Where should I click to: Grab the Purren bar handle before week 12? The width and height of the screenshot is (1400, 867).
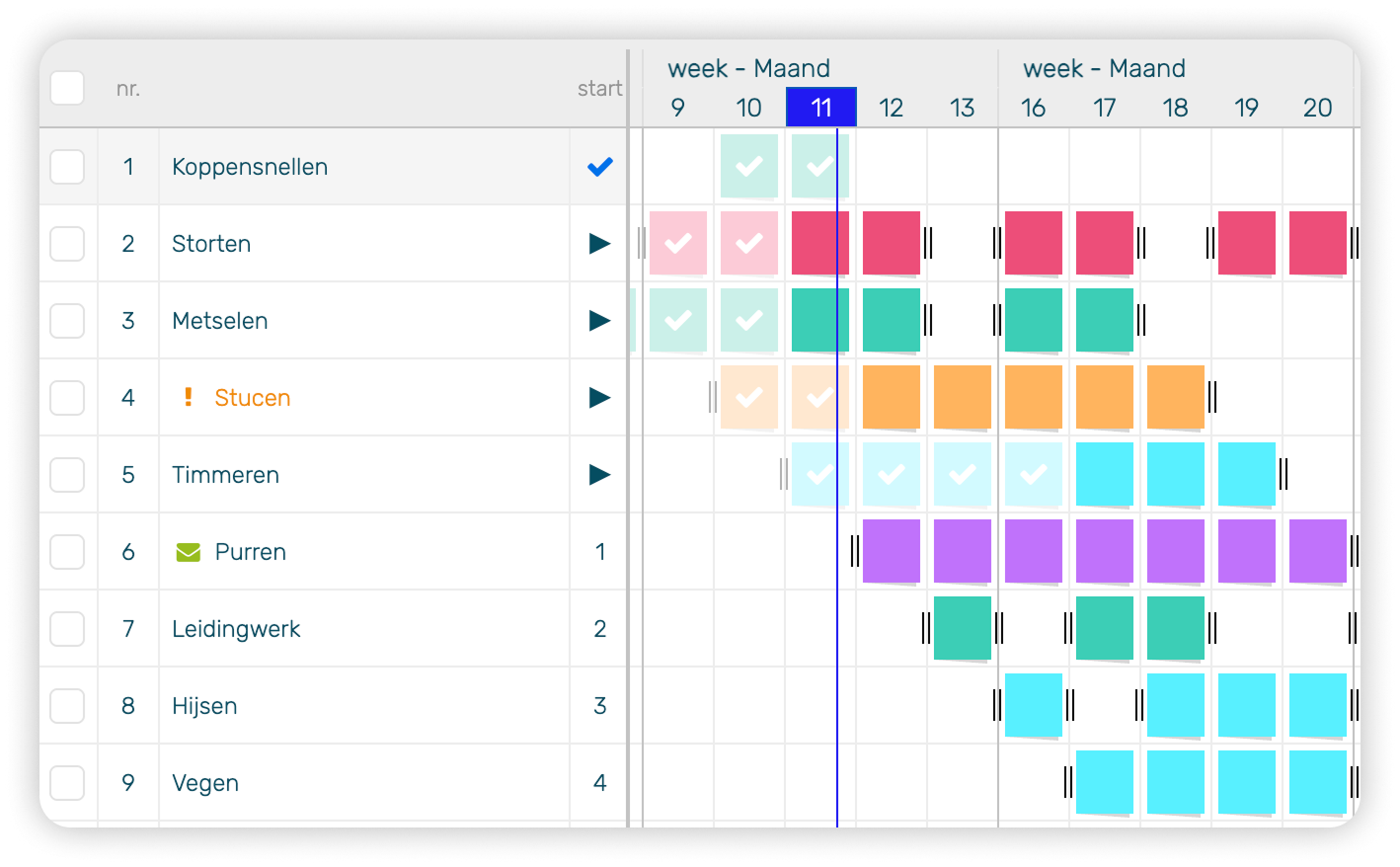coord(855,551)
